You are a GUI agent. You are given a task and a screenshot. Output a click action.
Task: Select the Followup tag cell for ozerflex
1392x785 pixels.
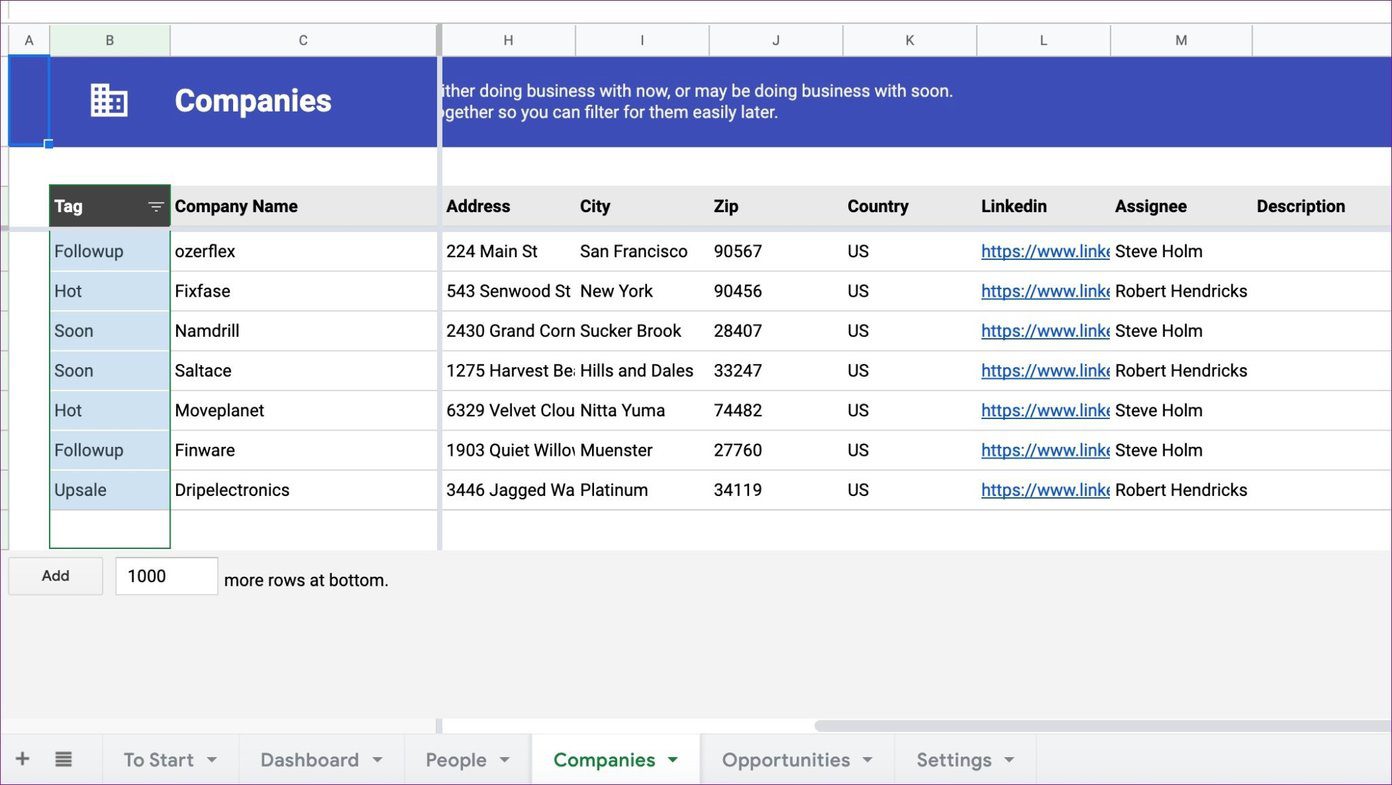(110, 251)
